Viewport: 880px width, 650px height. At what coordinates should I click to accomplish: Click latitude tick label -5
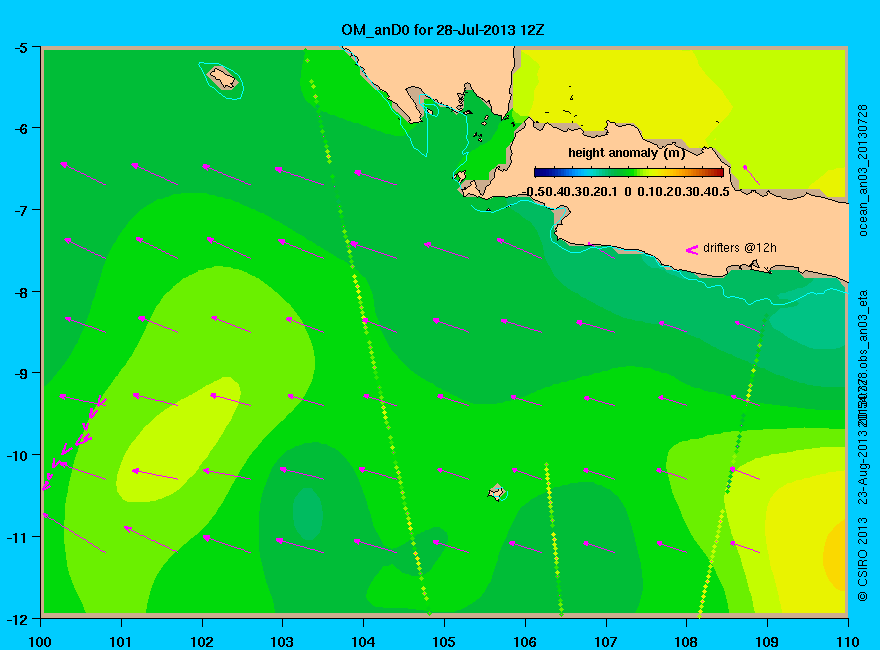pyautogui.click(x=20, y=48)
